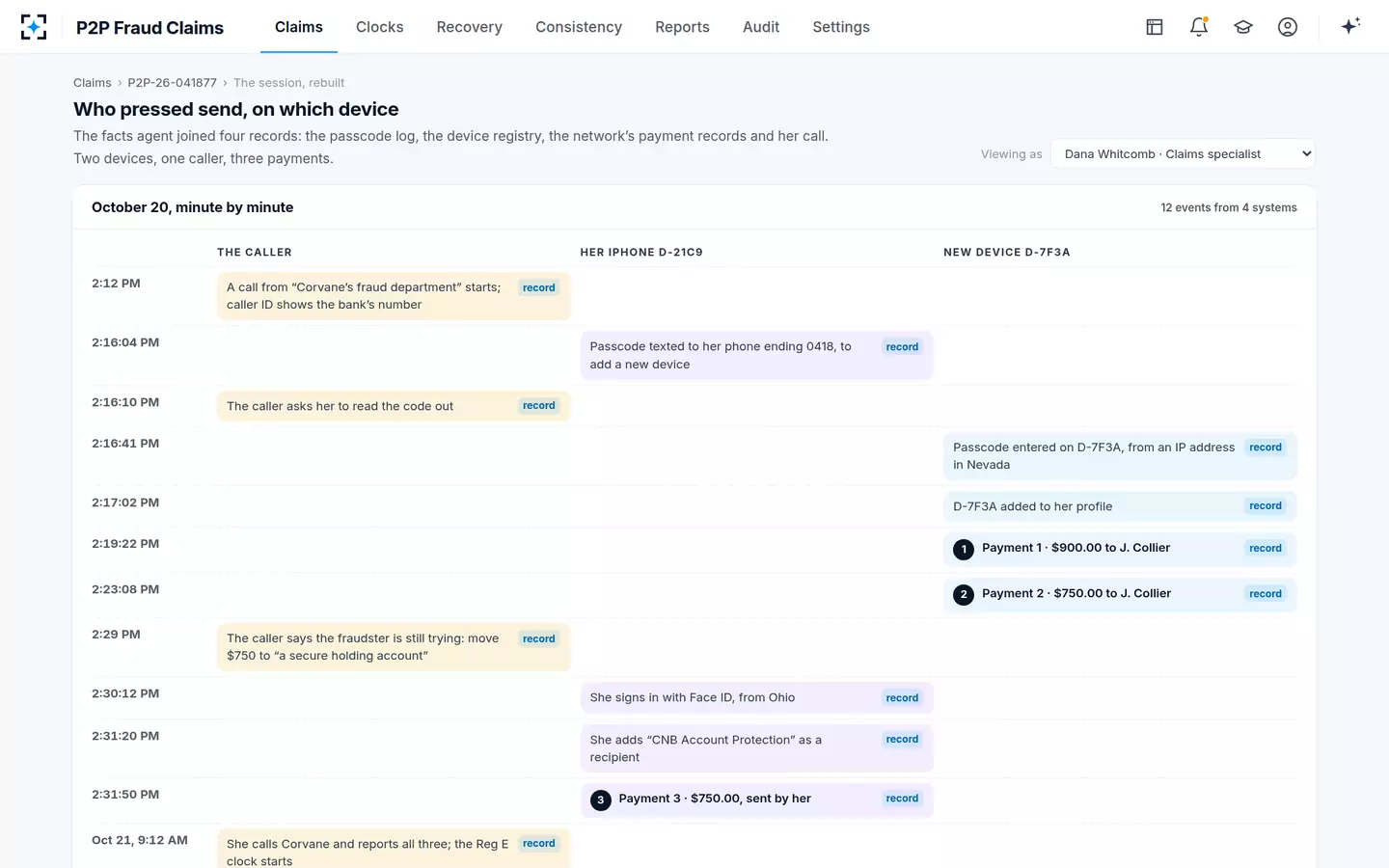Click 'She signs in with Face ID' event card
The image size is (1389, 868).
pyautogui.click(x=757, y=698)
